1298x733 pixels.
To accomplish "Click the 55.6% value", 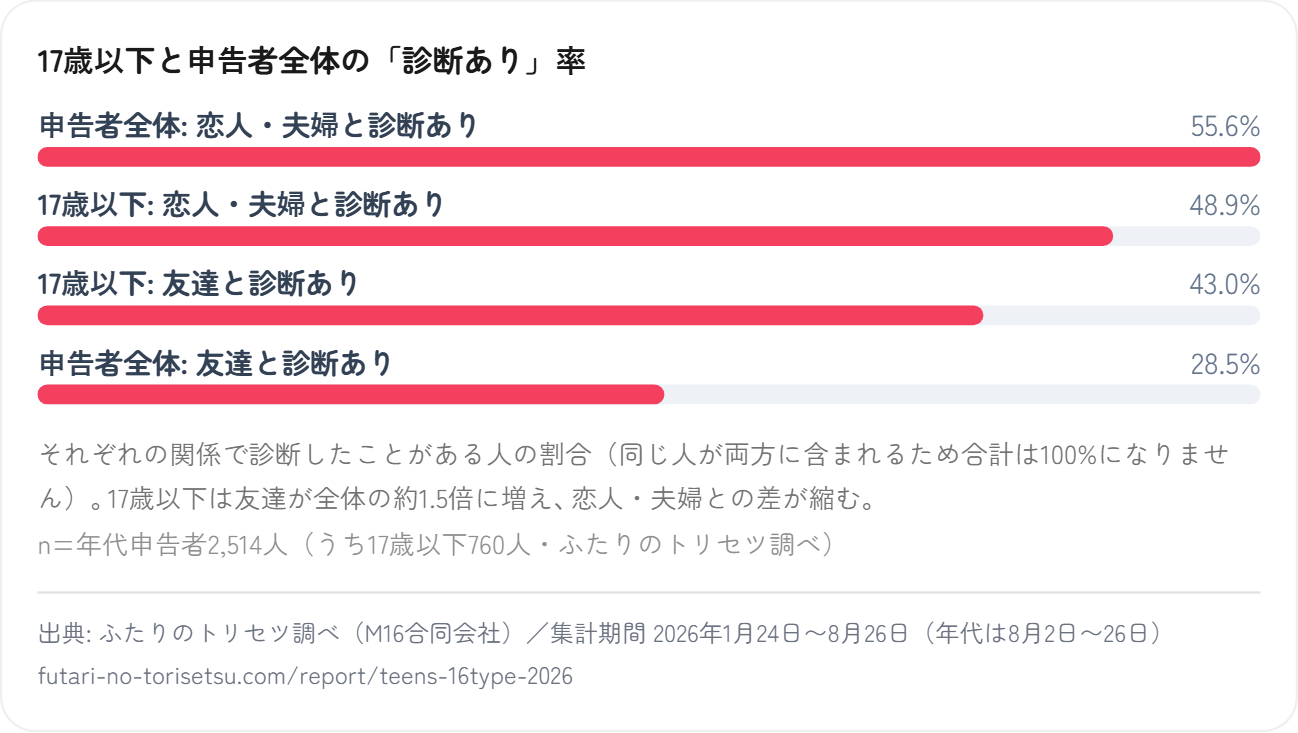I will pyautogui.click(x=1225, y=127).
